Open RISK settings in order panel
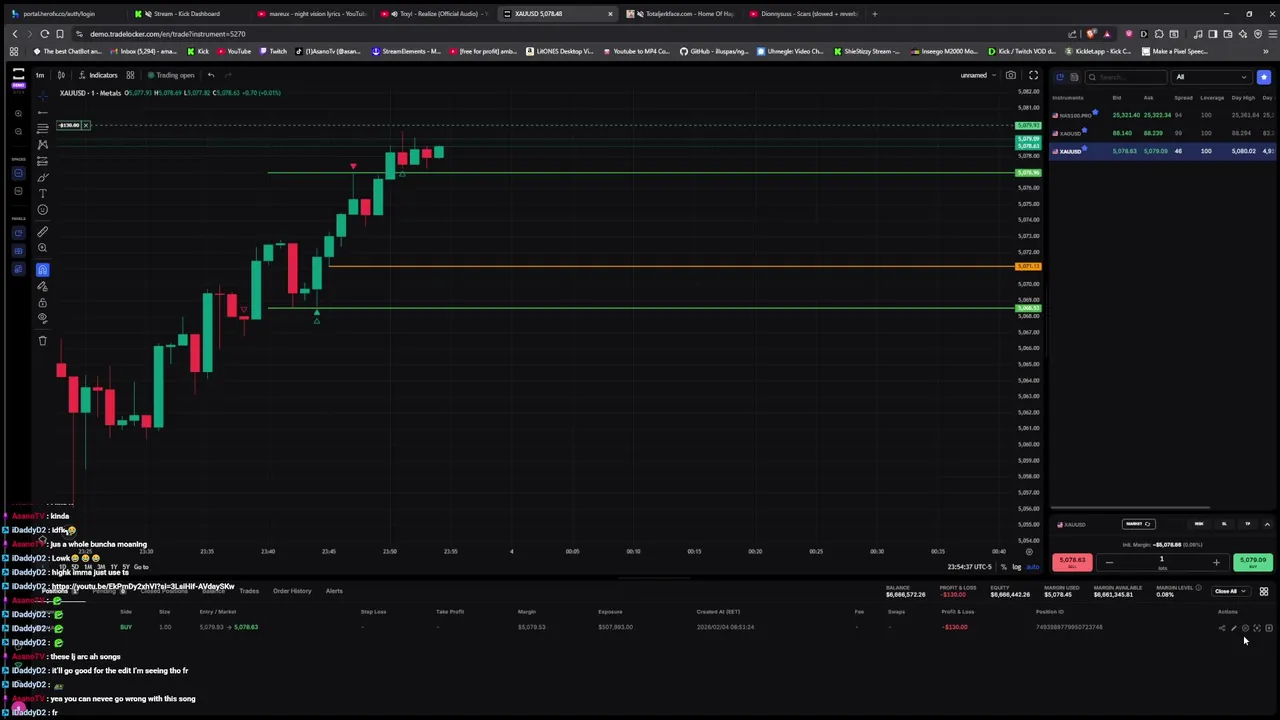The image size is (1280, 720). [x=1198, y=524]
